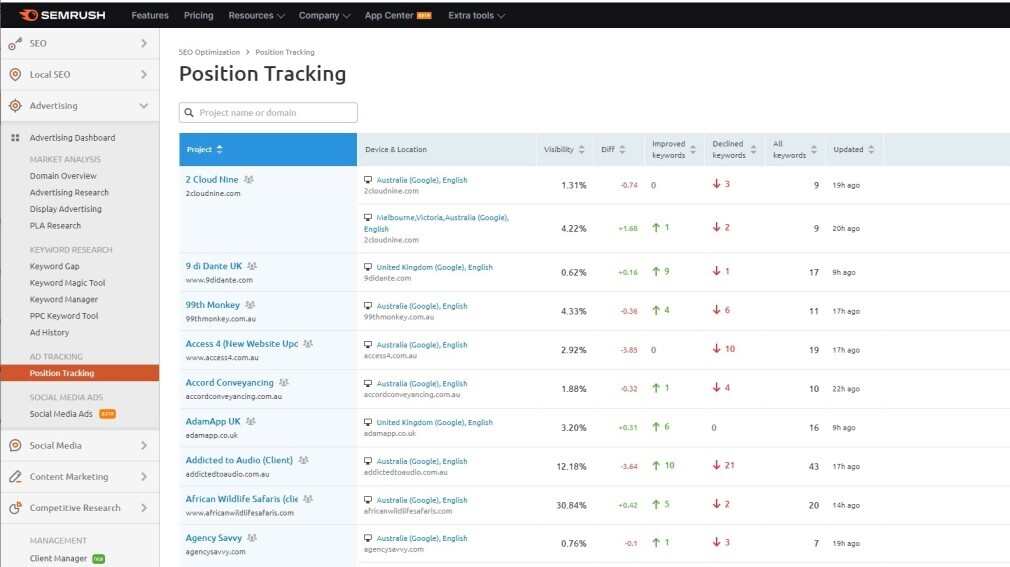Click desktop device icon in Agency Savvy row
This screenshot has width=1010, height=567.
tap(368, 538)
